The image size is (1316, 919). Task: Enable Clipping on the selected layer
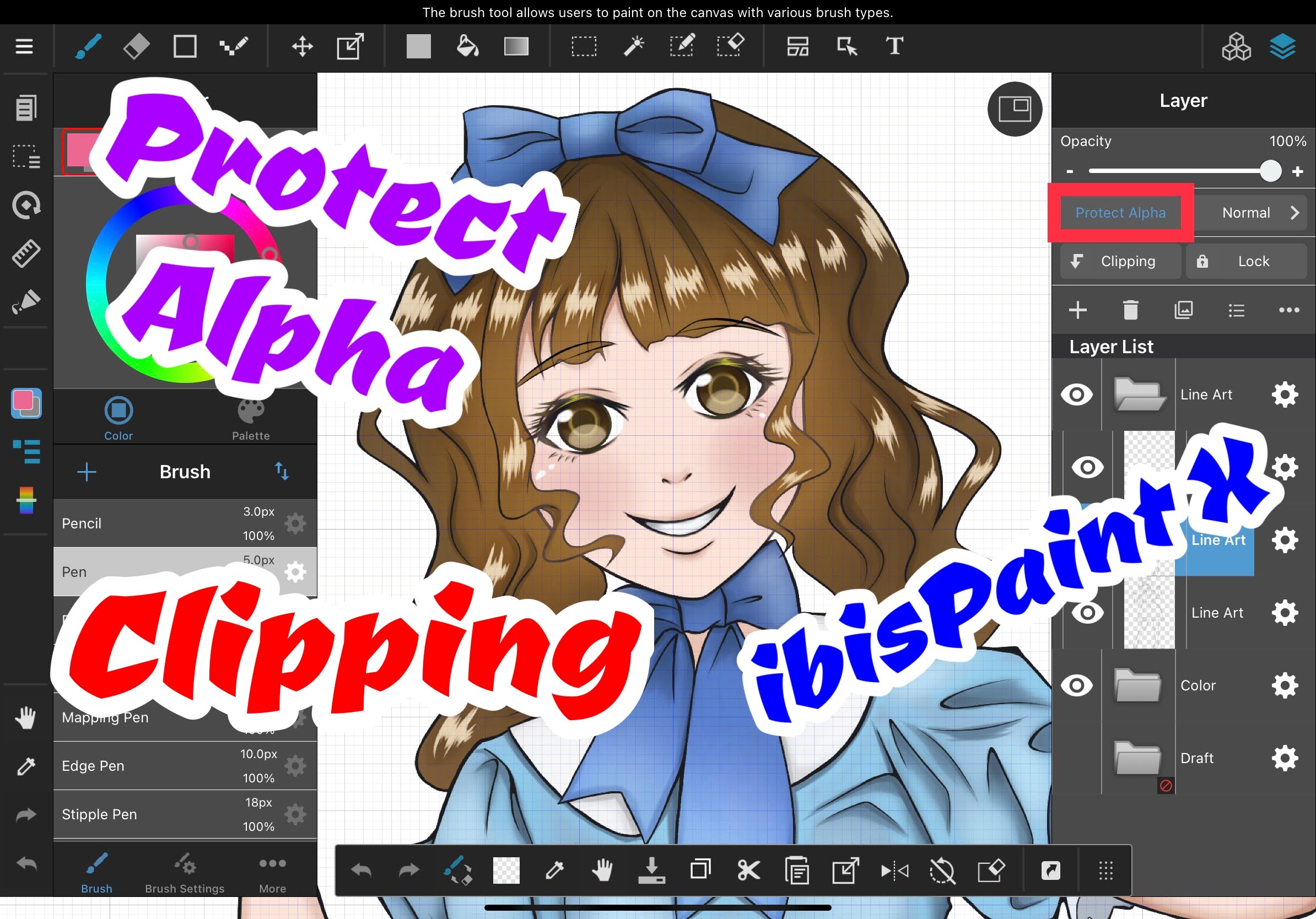coord(1120,261)
